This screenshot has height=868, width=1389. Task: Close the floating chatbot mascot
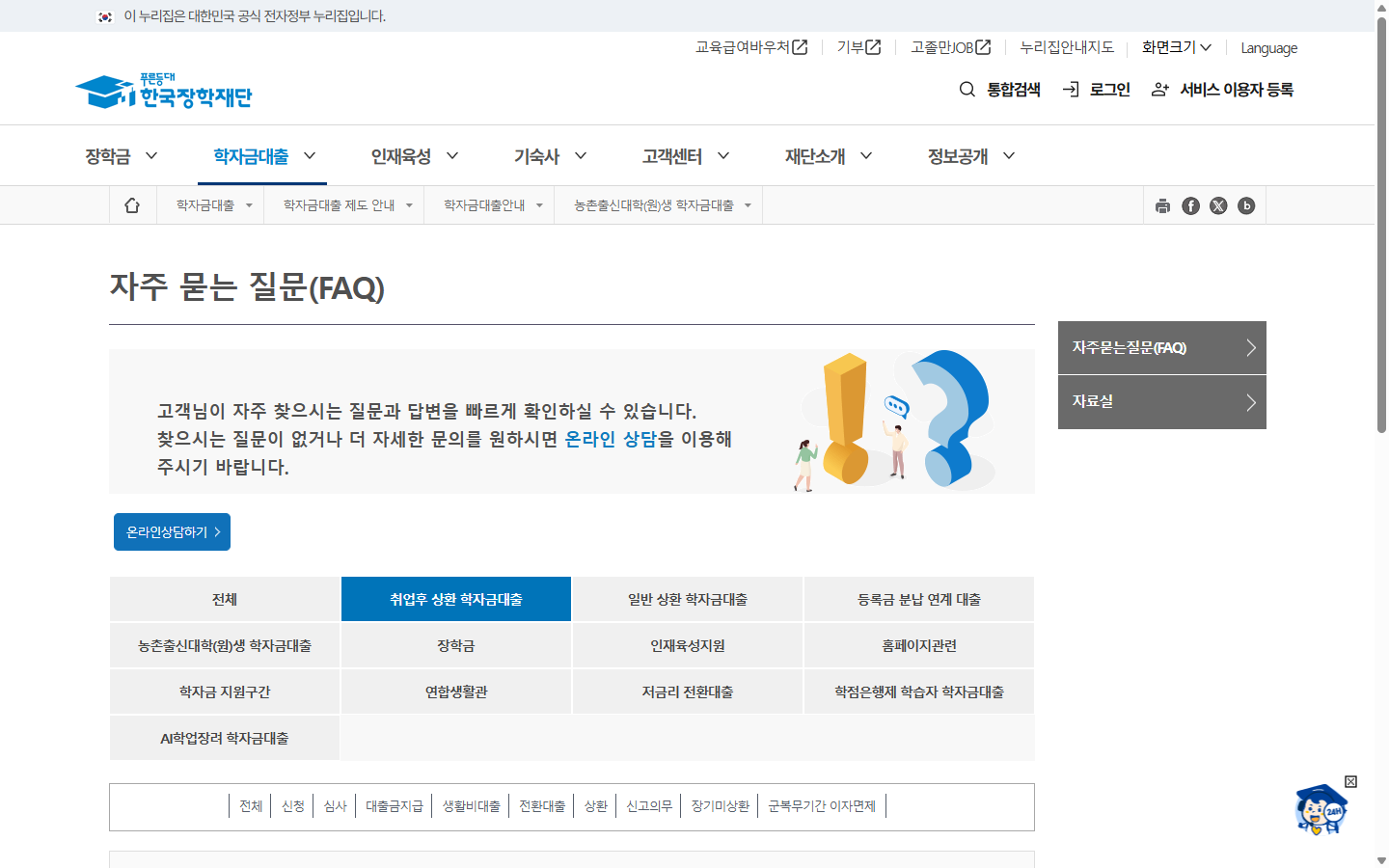click(x=1350, y=781)
